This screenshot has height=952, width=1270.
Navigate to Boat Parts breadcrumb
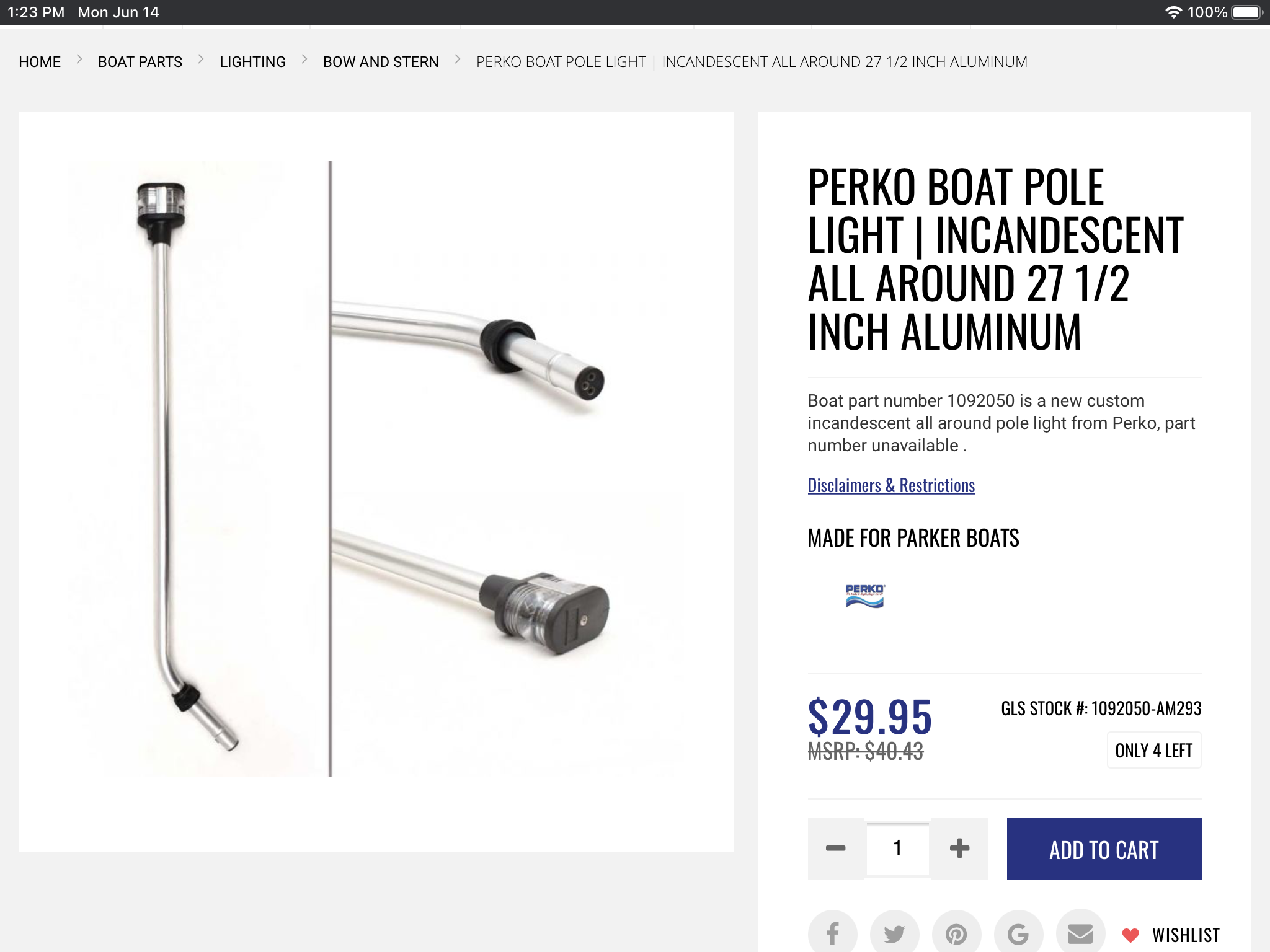140,62
